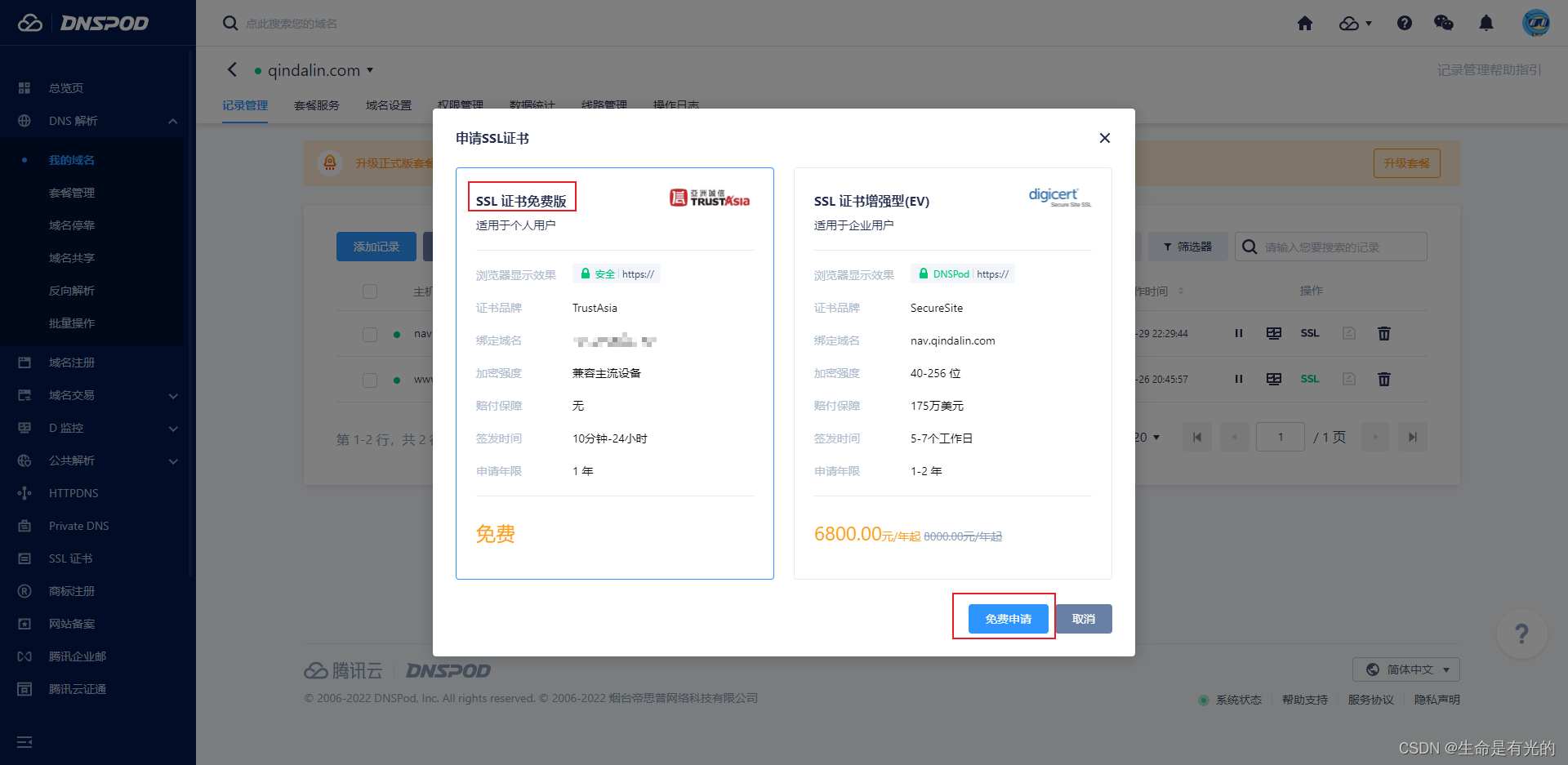Select the SSL 证书免费版 card title
This screenshot has height=765, width=1568.
pos(521,201)
